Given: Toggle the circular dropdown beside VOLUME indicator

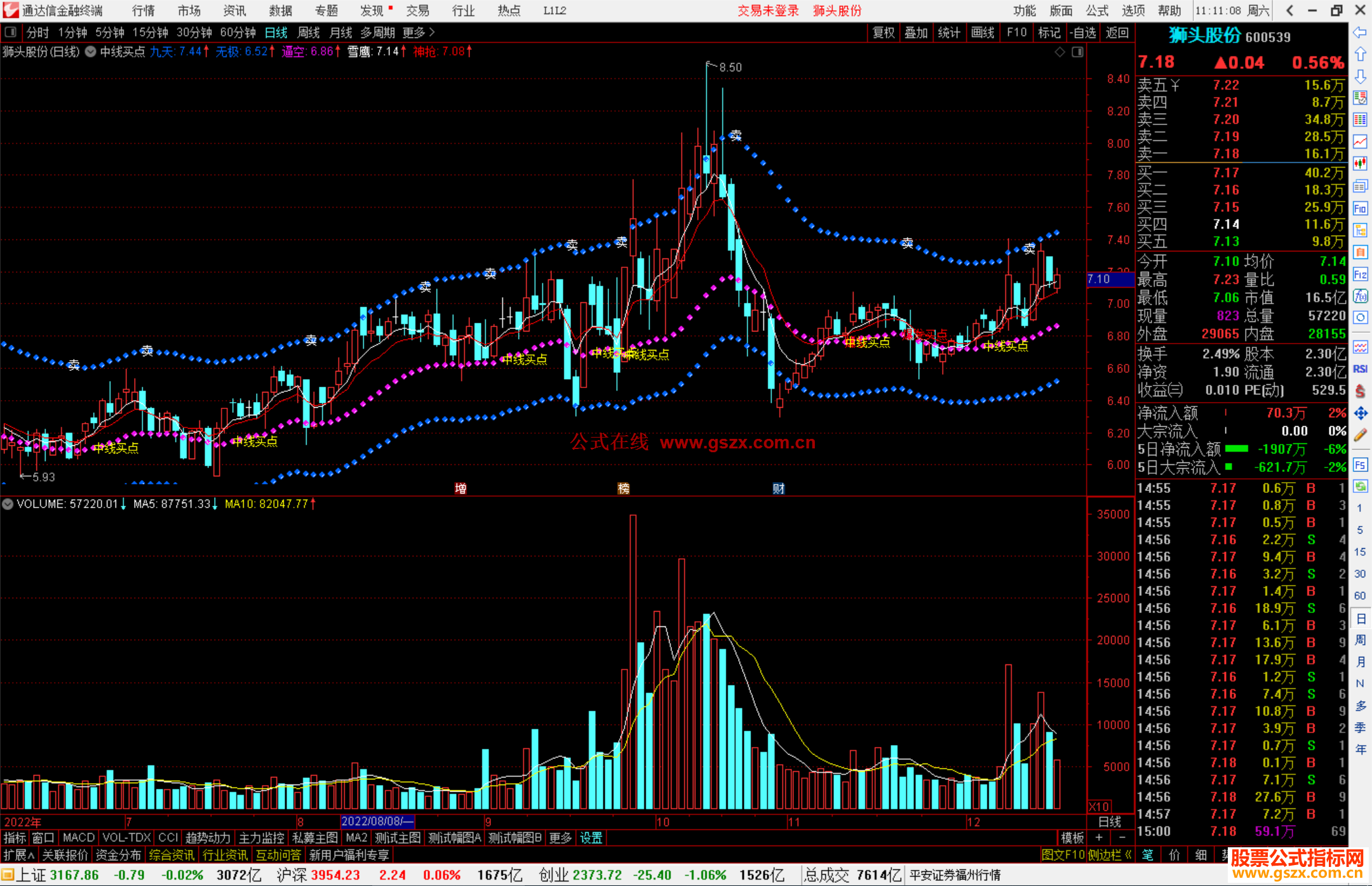Looking at the screenshot, I should (8, 504).
